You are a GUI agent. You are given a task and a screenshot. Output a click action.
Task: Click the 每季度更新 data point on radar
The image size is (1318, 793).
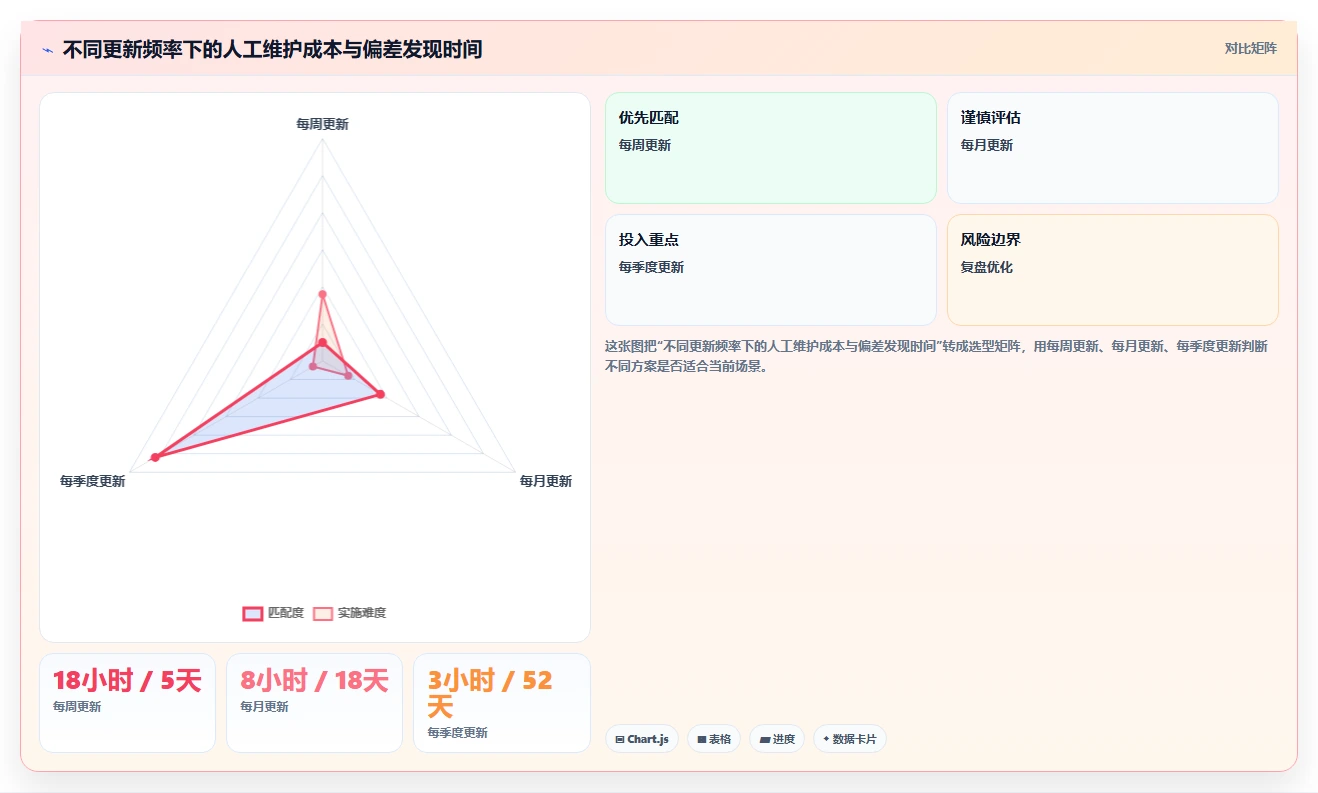pyautogui.click(x=155, y=457)
